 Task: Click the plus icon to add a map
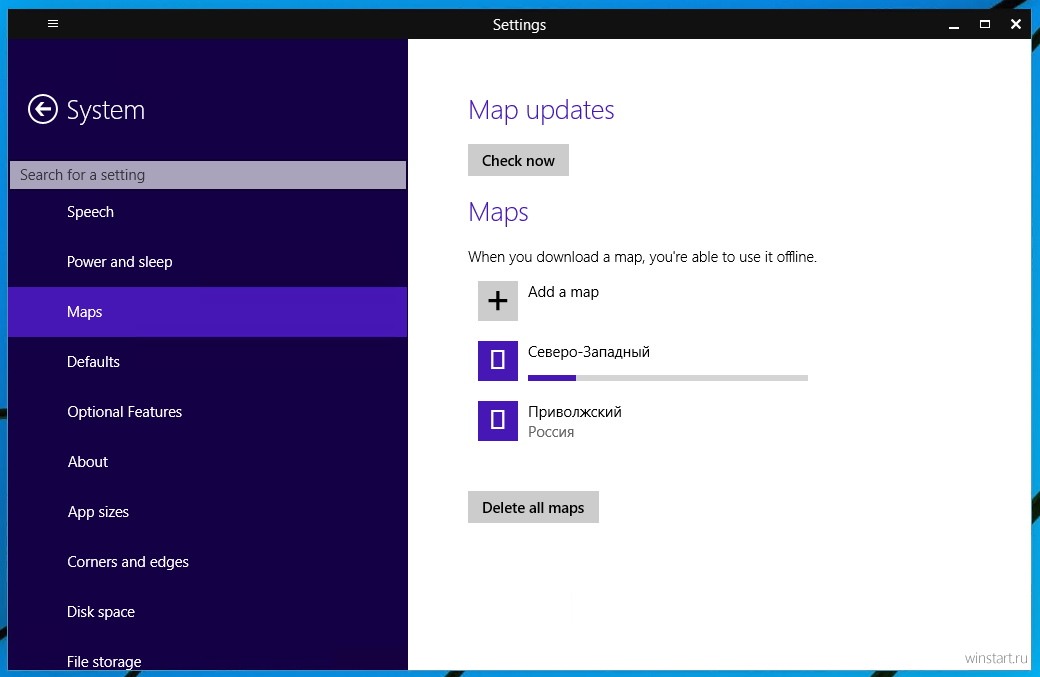pos(497,301)
